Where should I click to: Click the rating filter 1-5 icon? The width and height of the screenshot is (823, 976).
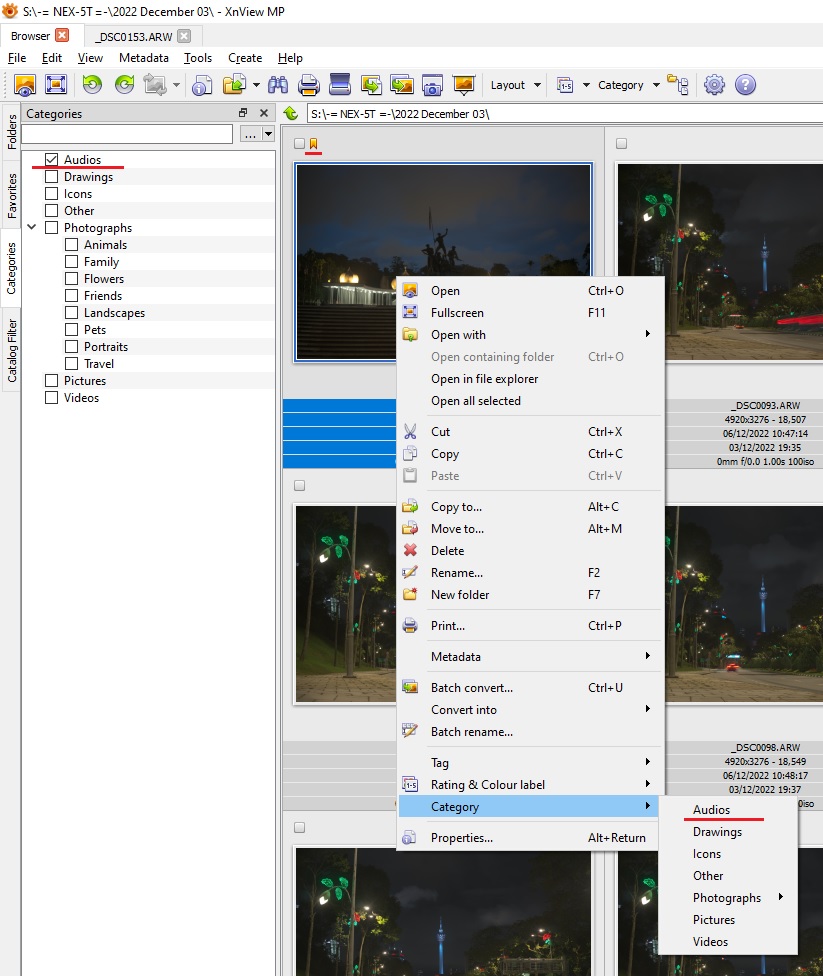[565, 85]
